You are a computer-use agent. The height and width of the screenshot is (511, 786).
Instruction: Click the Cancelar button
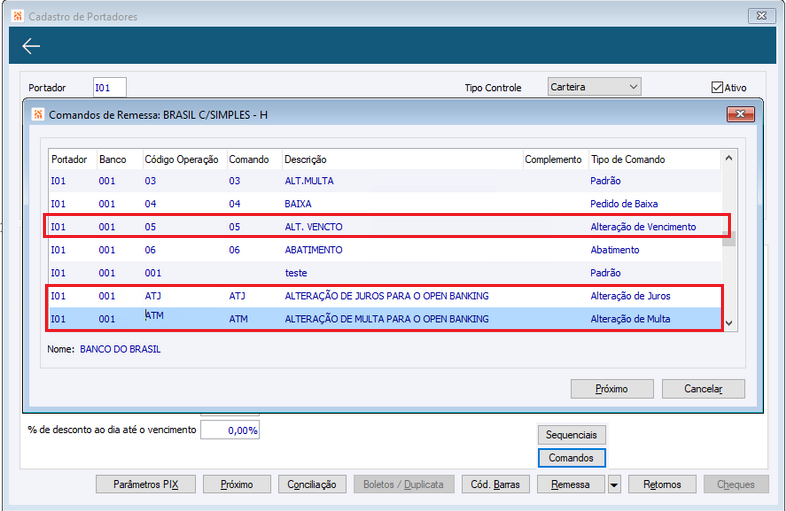703,389
